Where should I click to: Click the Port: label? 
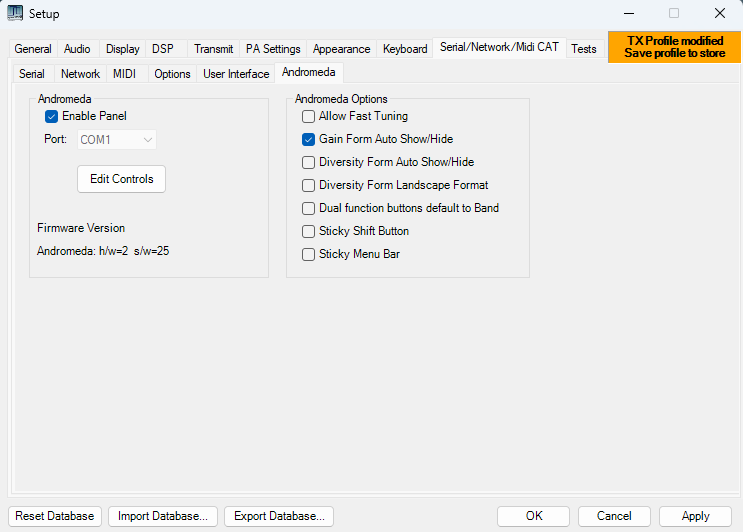coord(55,139)
